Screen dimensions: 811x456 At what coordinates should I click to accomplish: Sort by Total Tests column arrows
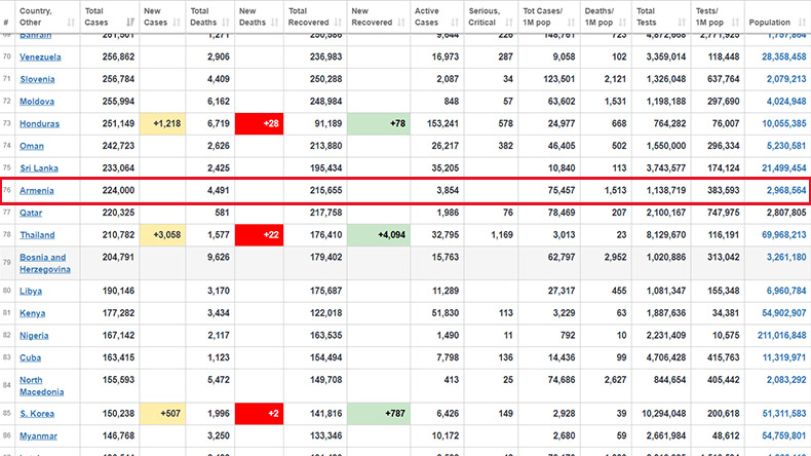[682, 22]
